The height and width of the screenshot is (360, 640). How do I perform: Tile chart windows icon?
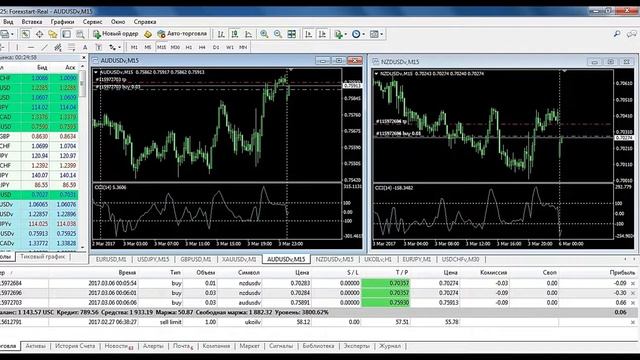tap(292, 34)
